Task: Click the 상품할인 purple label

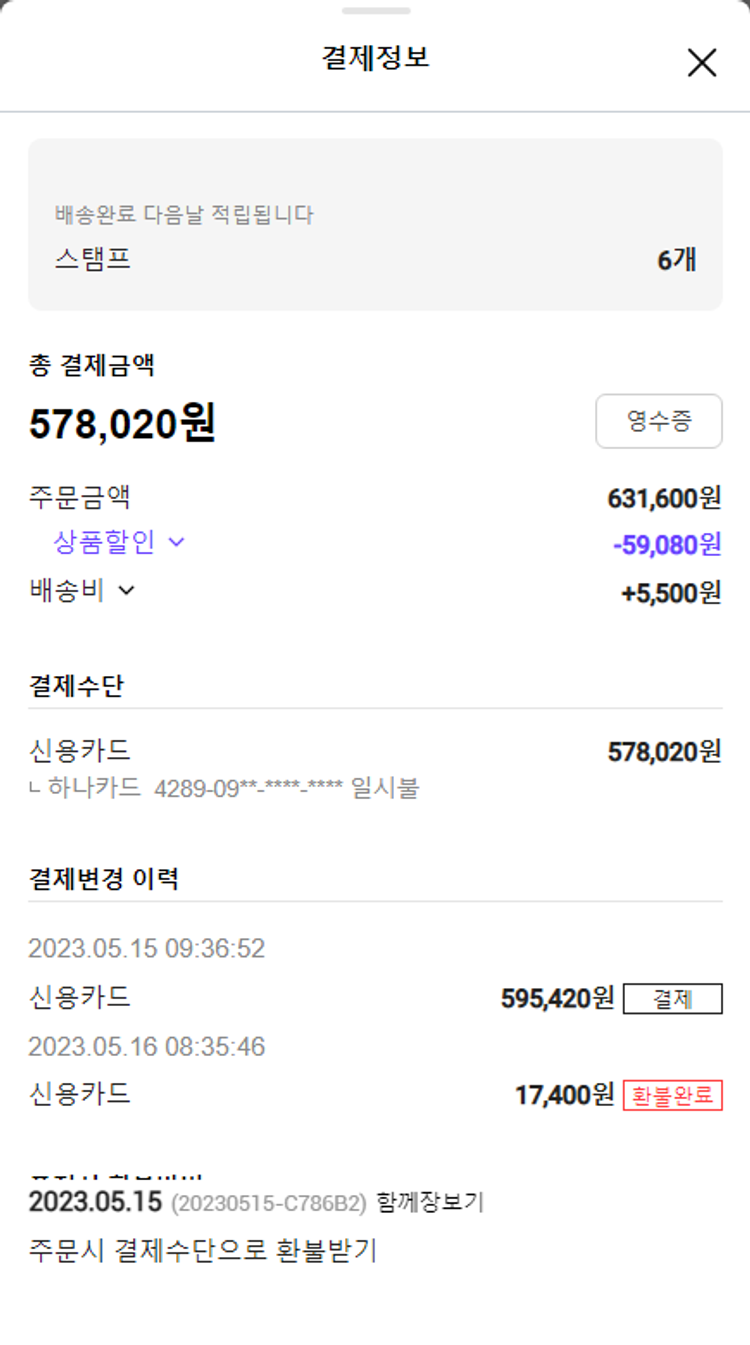Action: [104, 543]
